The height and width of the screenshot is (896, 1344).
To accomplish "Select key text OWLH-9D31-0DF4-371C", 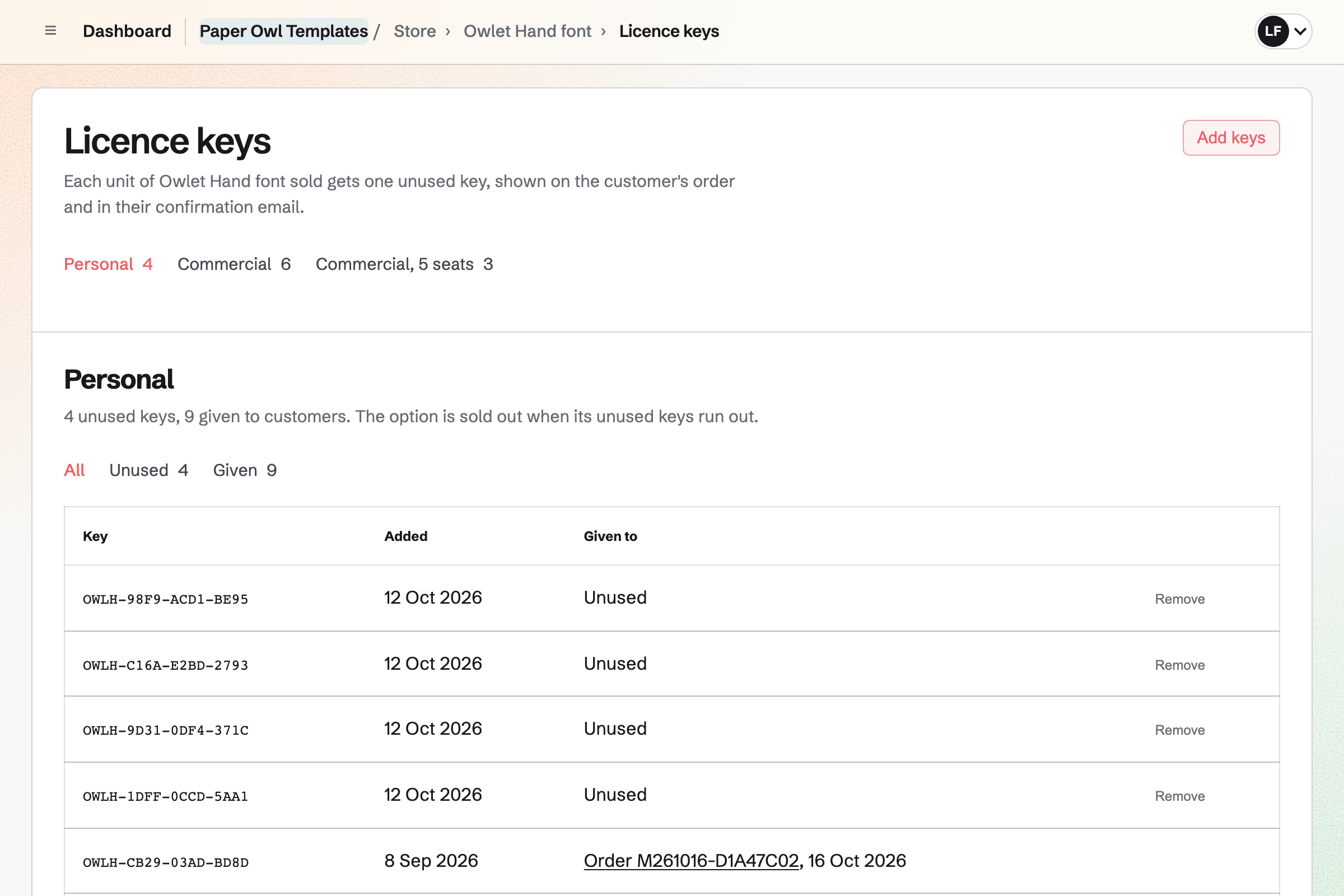I will (166, 730).
